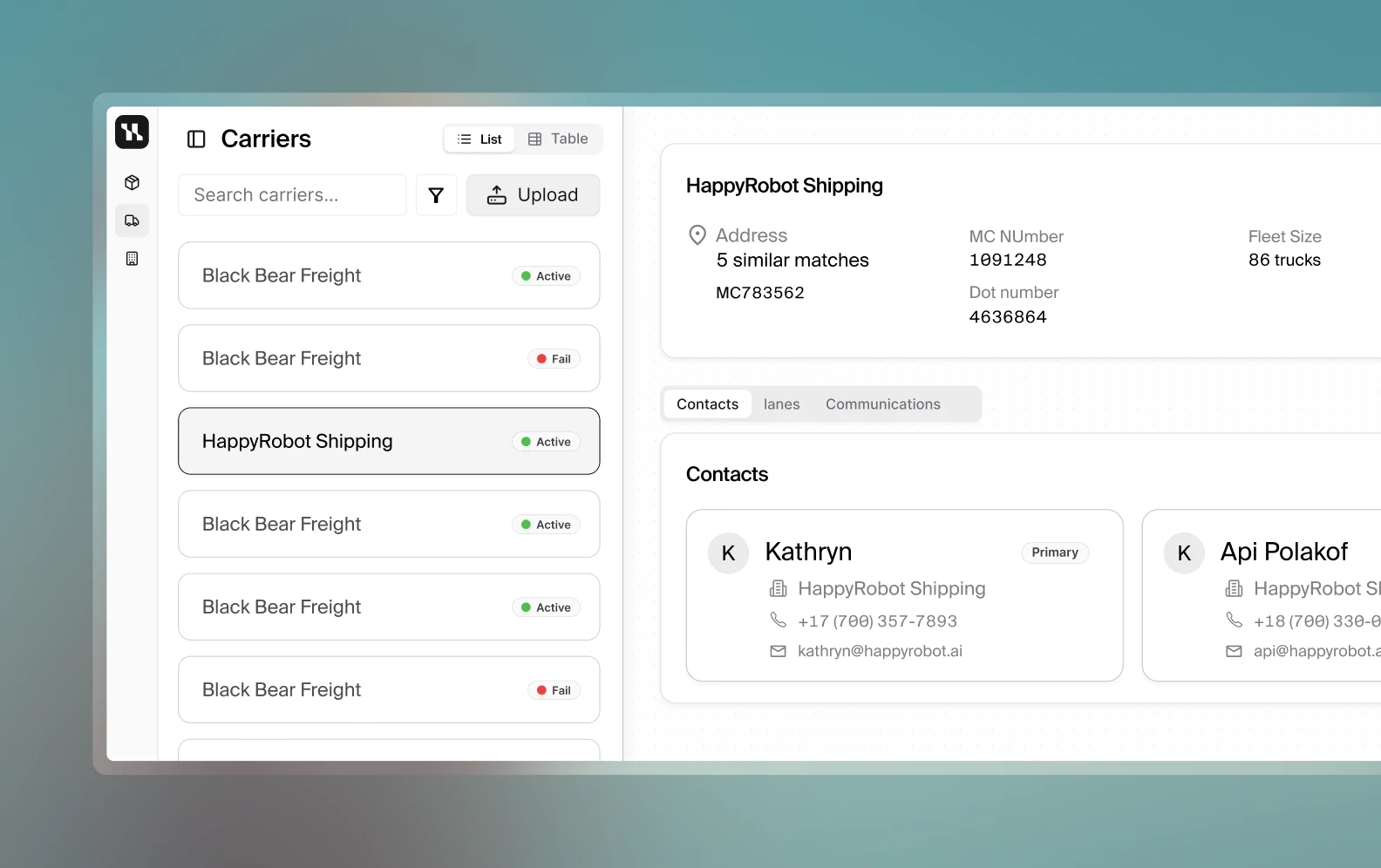Click Api Polakof's K avatar

pyautogui.click(x=1184, y=553)
